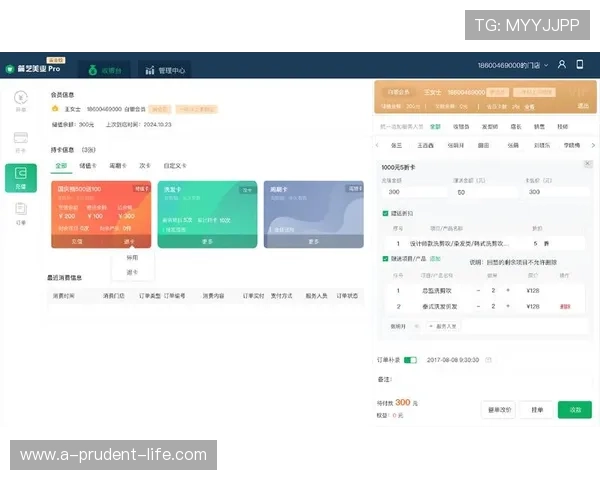The height and width of the screenshot is (480, 600).
Task: Select staff member 刘德乐
Action: pos(542,145)
